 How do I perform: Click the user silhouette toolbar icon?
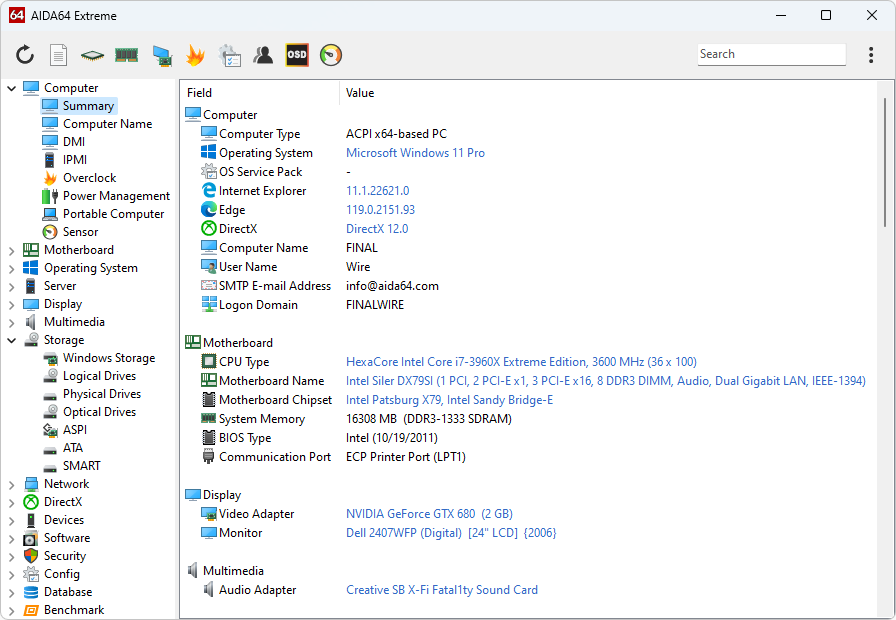263,55
